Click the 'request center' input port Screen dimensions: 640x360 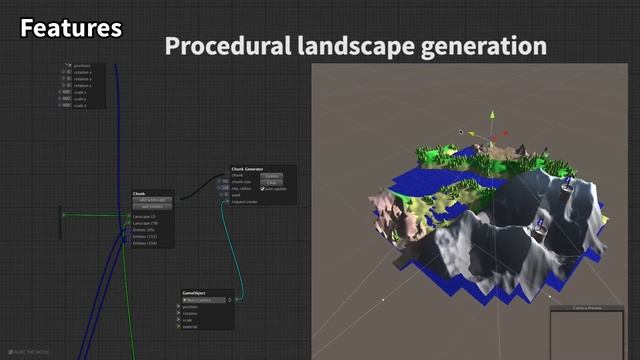click(227, 201)
